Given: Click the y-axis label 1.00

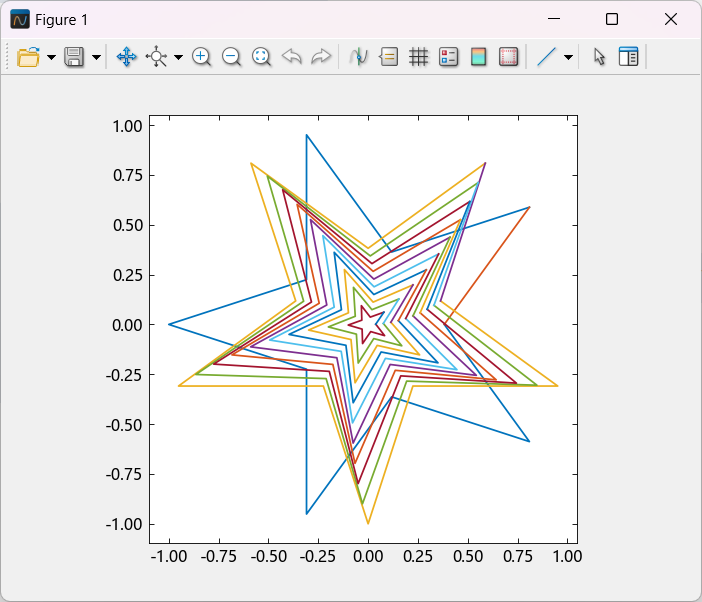Looking at the screenshot, I should click(x=127, y=126).
